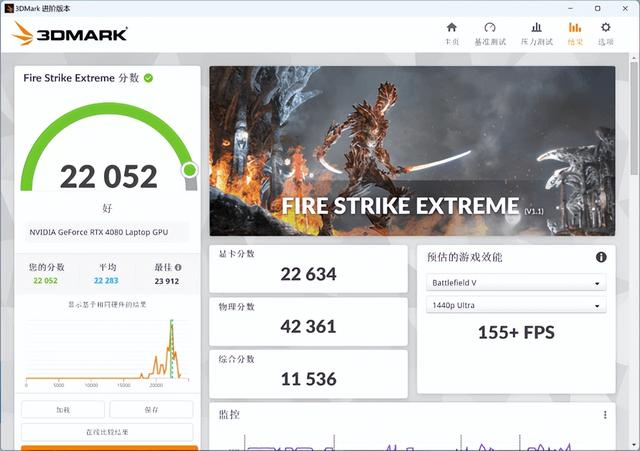Image resolution: width=640 pixels, height=451 pixels.
Task: Click the 物理分数 value 42 361
Action: click(308, 327)
